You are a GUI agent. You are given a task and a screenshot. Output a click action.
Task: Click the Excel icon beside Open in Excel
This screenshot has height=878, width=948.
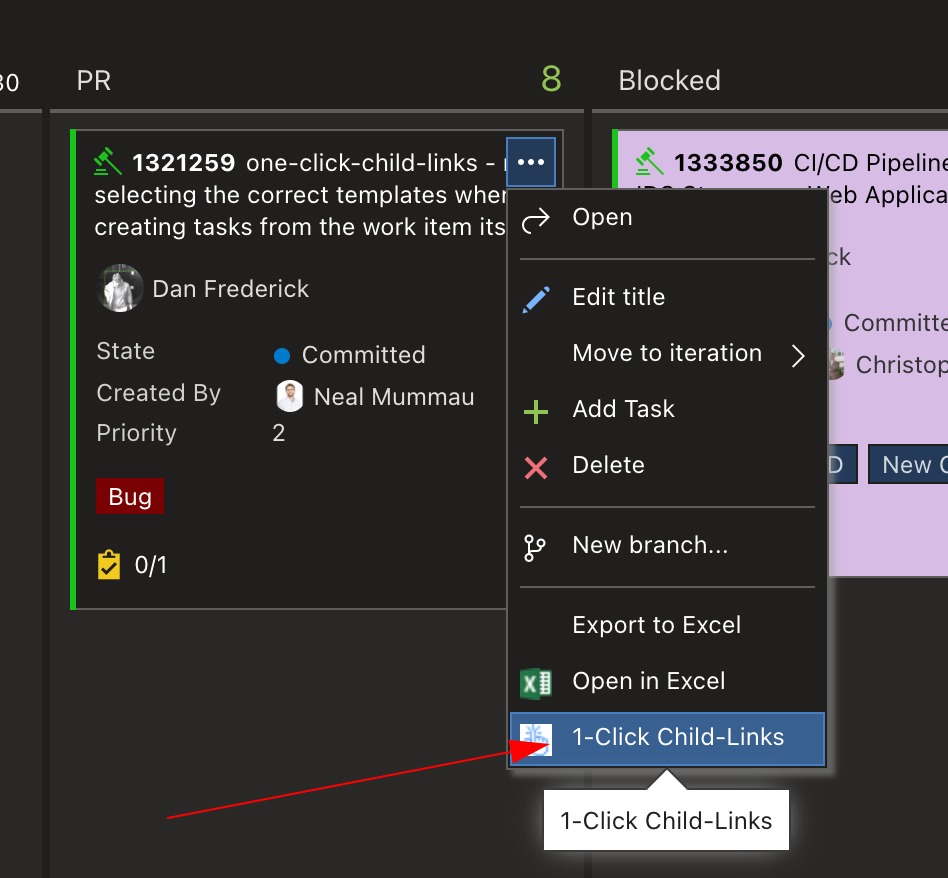click(536, 682)
